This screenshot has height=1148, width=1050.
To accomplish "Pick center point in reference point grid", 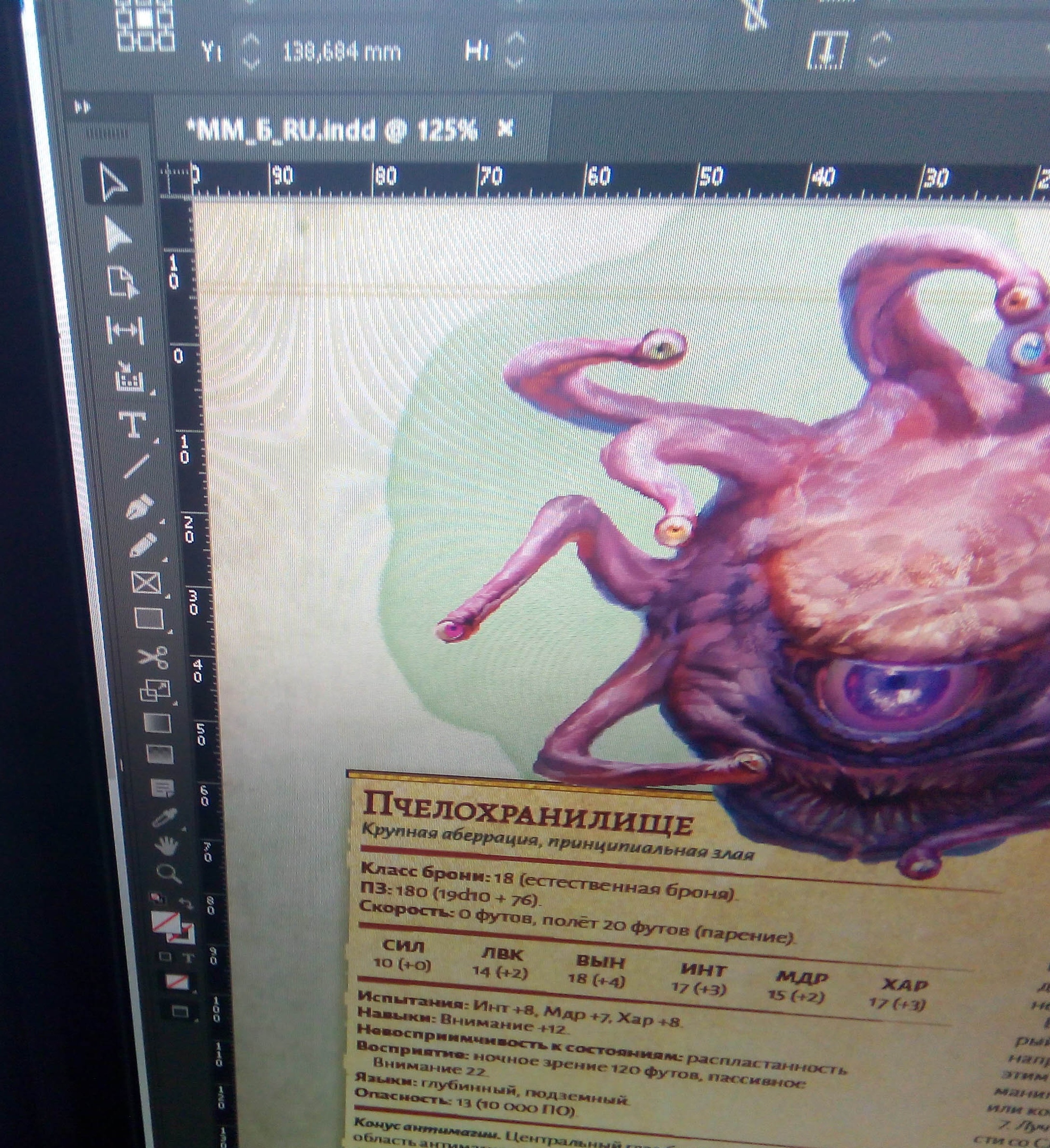I will tap(145, 19).
